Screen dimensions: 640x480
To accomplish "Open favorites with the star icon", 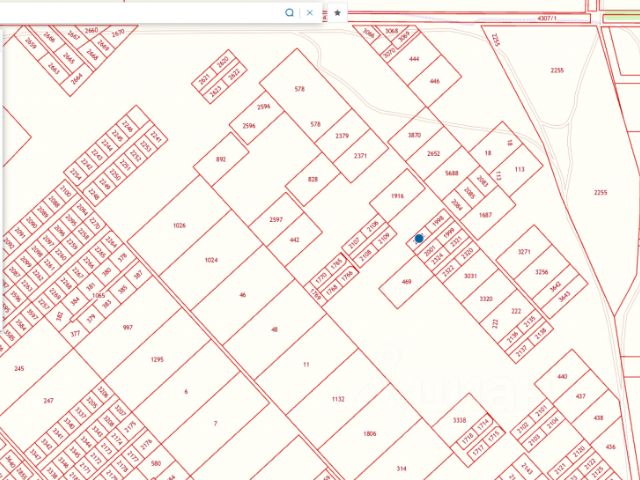I will tap(338, 13).
